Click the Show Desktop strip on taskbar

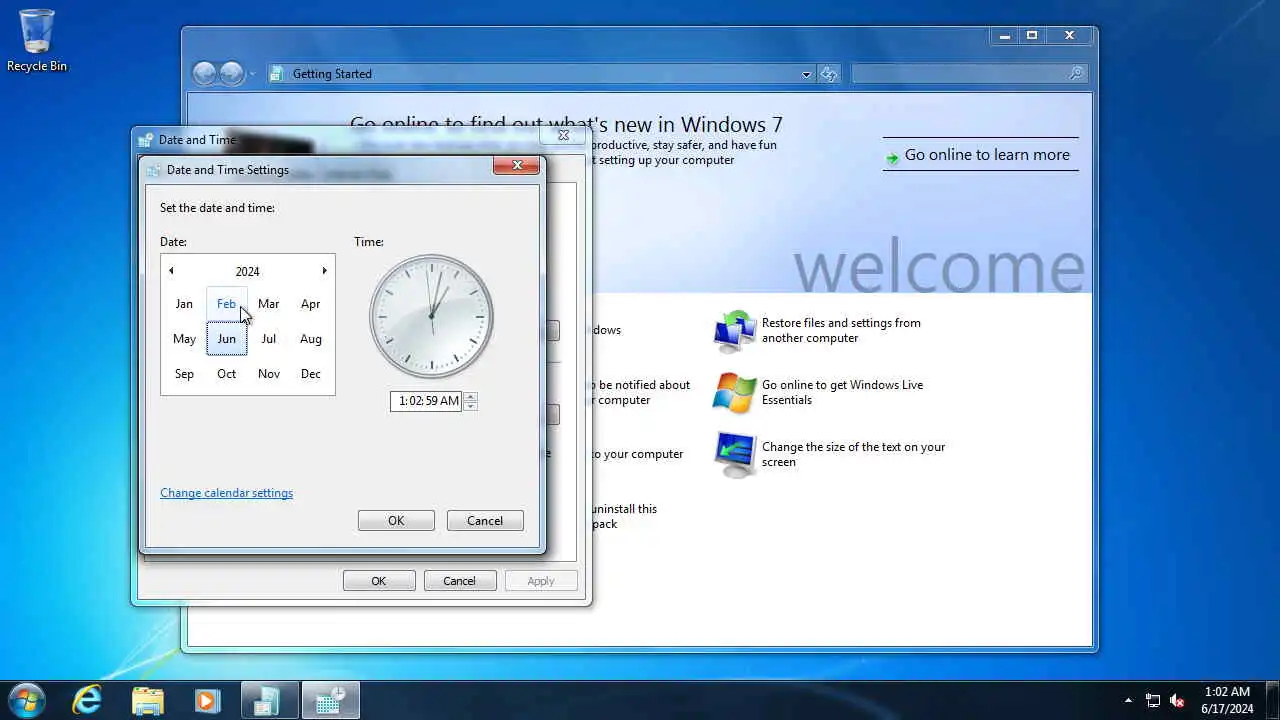click(1272, 700)
